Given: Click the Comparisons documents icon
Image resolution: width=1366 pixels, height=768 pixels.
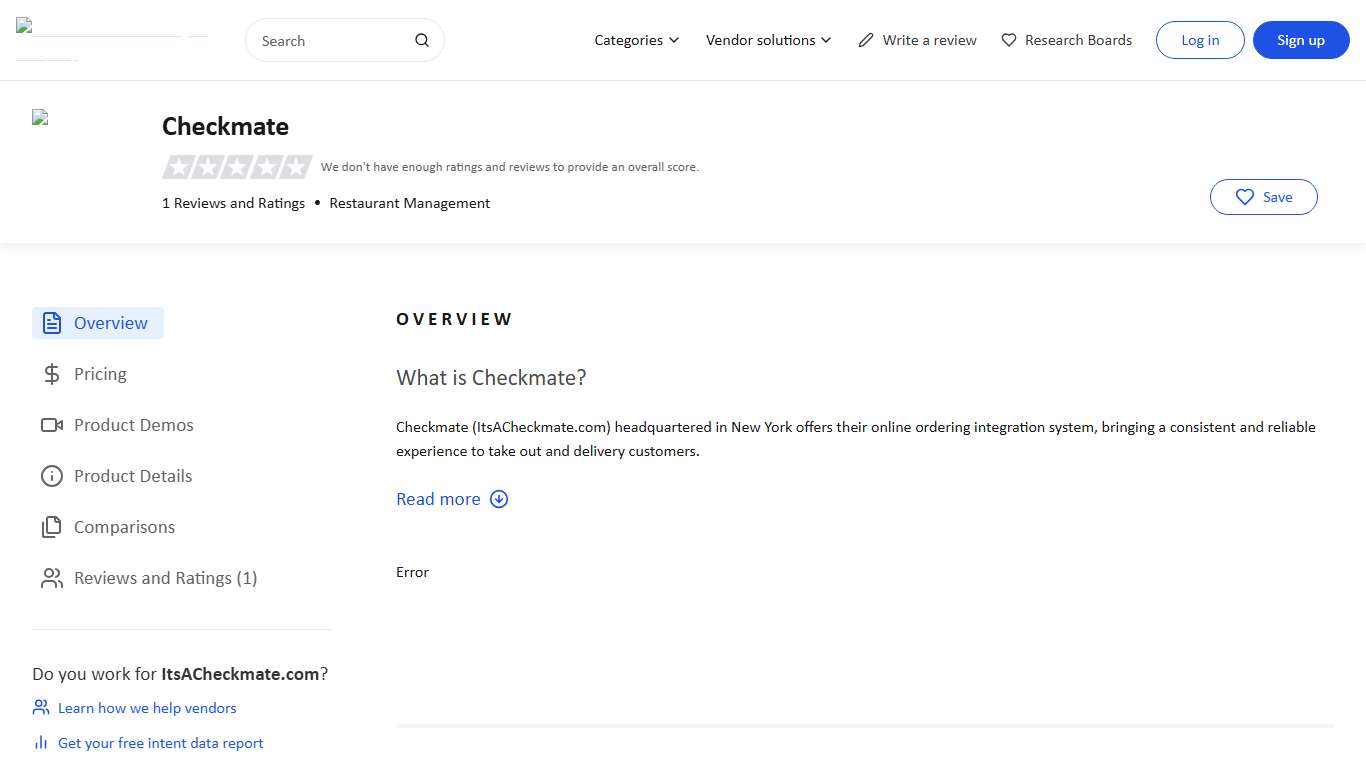Looking at the screenshot, I should point(52,527).
